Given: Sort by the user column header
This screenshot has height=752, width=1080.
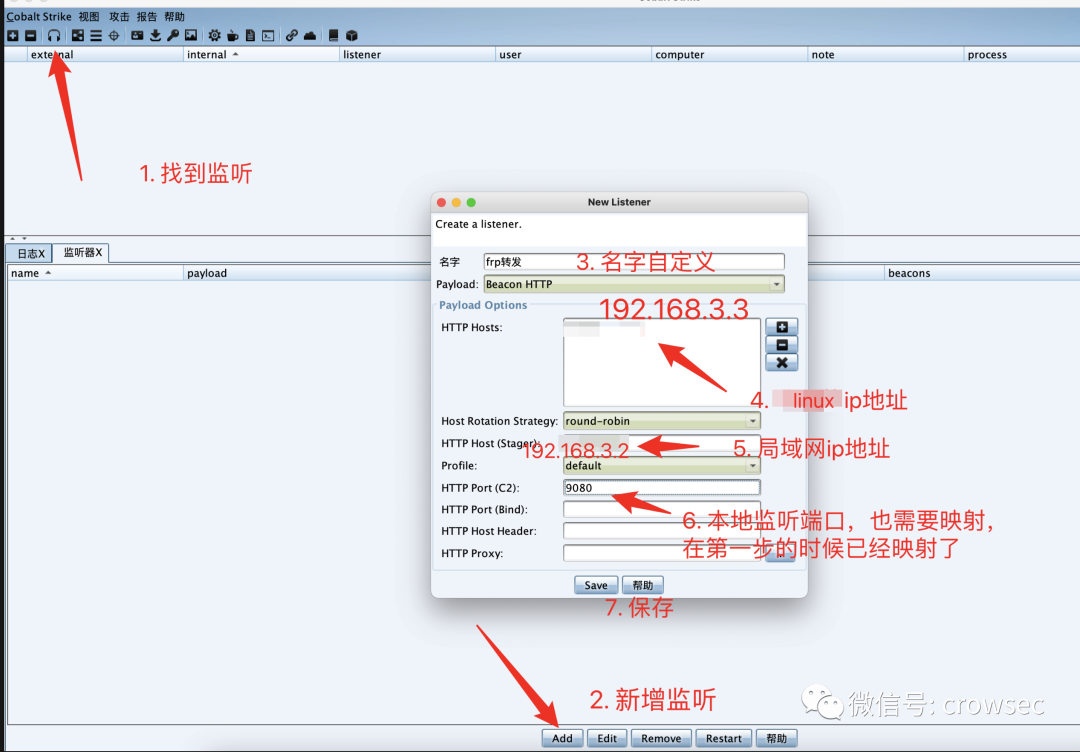Looking at the screenshot, I should click(573, 54).
